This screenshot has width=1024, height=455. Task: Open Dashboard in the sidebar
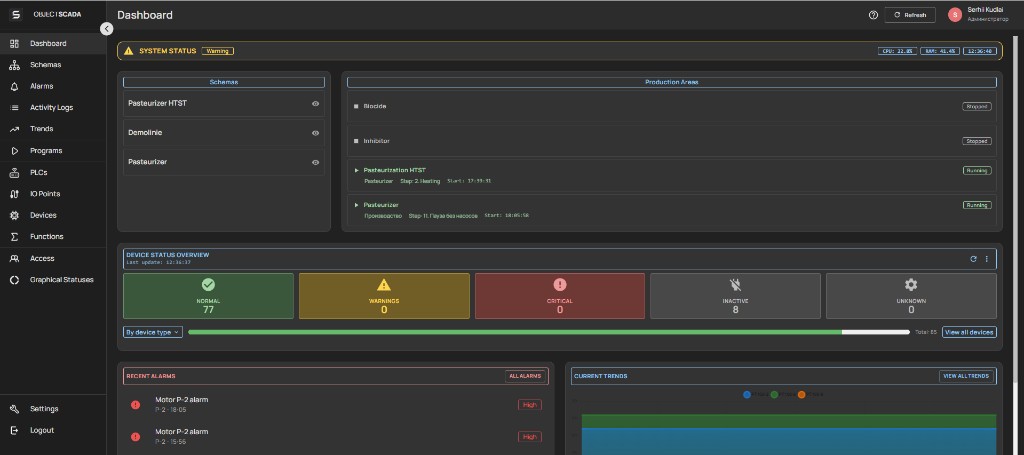(53, 44)
